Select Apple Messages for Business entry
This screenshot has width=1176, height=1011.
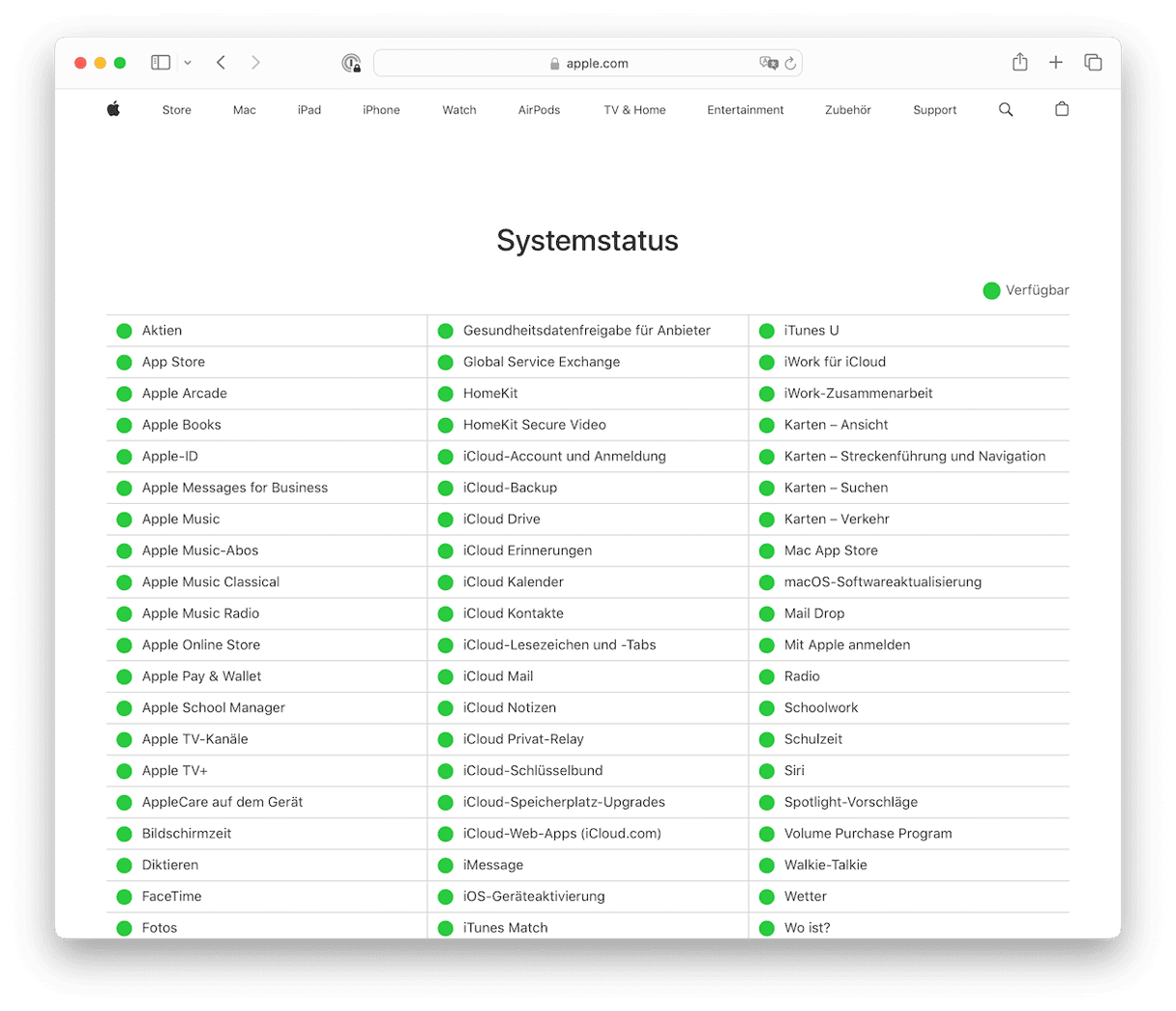point(266,488)
